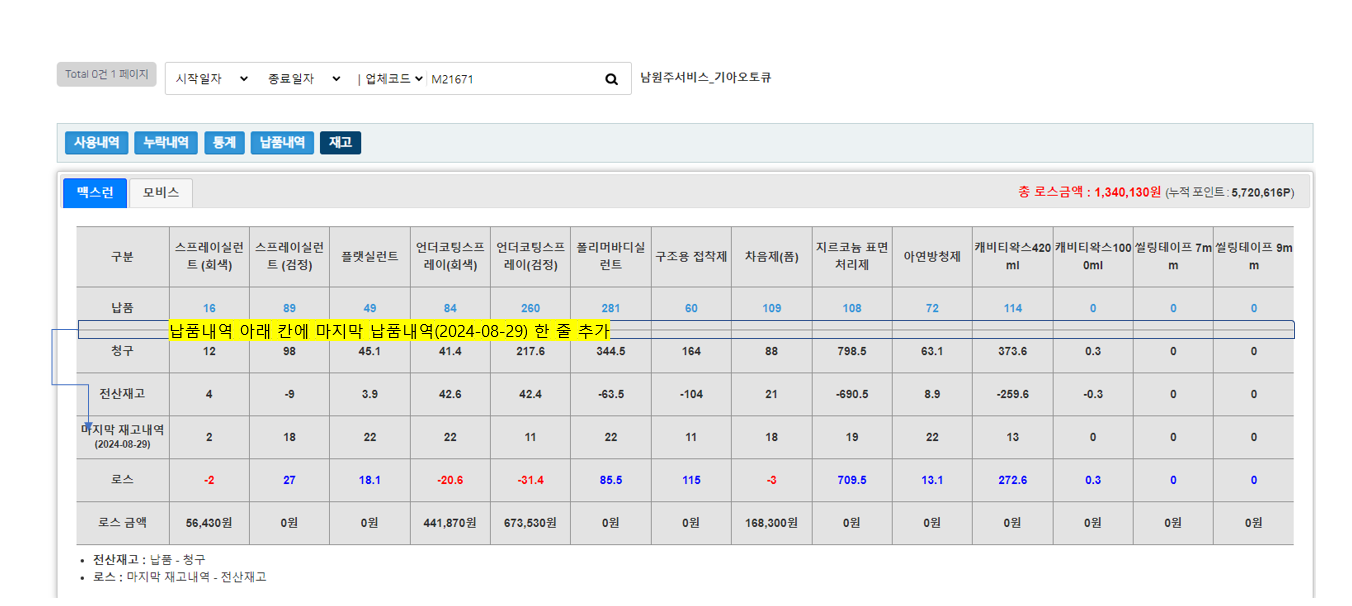Switch to the 모비스 tab
The image size is (1352, 606).
tap(161, 193)
